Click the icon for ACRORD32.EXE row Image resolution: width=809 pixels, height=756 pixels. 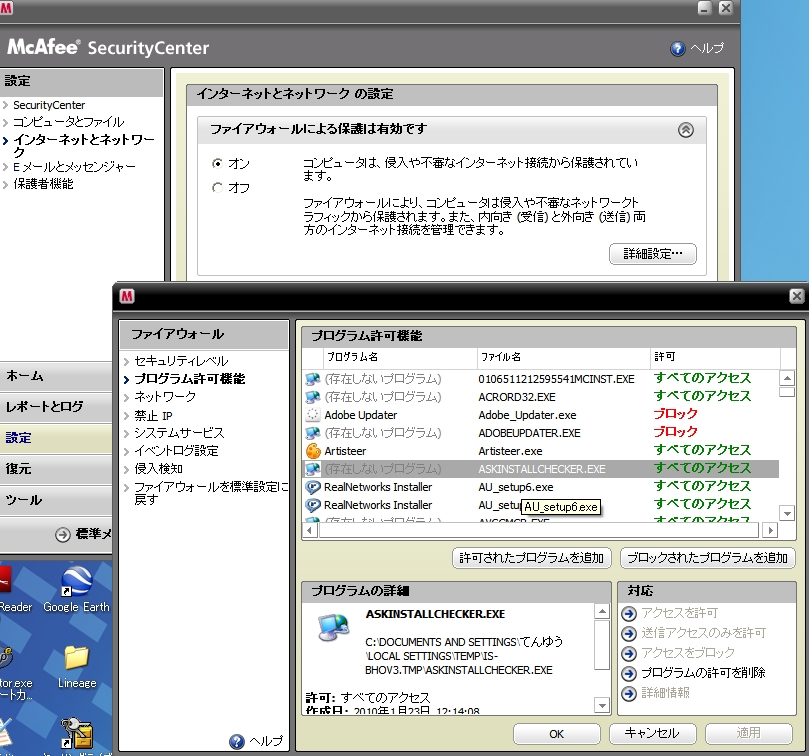click(x=313, y=397)
